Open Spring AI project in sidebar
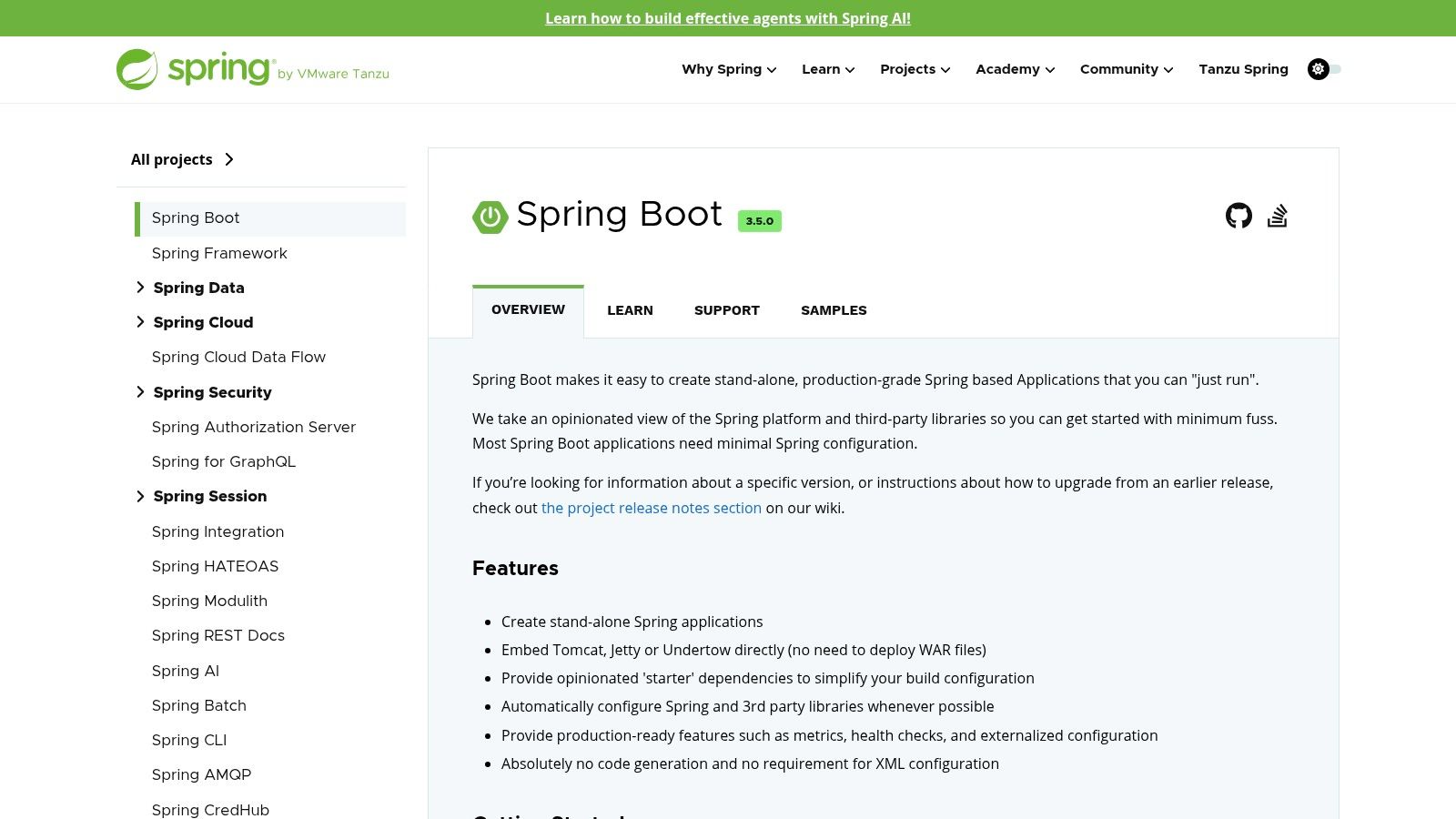Viewport: 1456px width, 819px height. point(186,671)
